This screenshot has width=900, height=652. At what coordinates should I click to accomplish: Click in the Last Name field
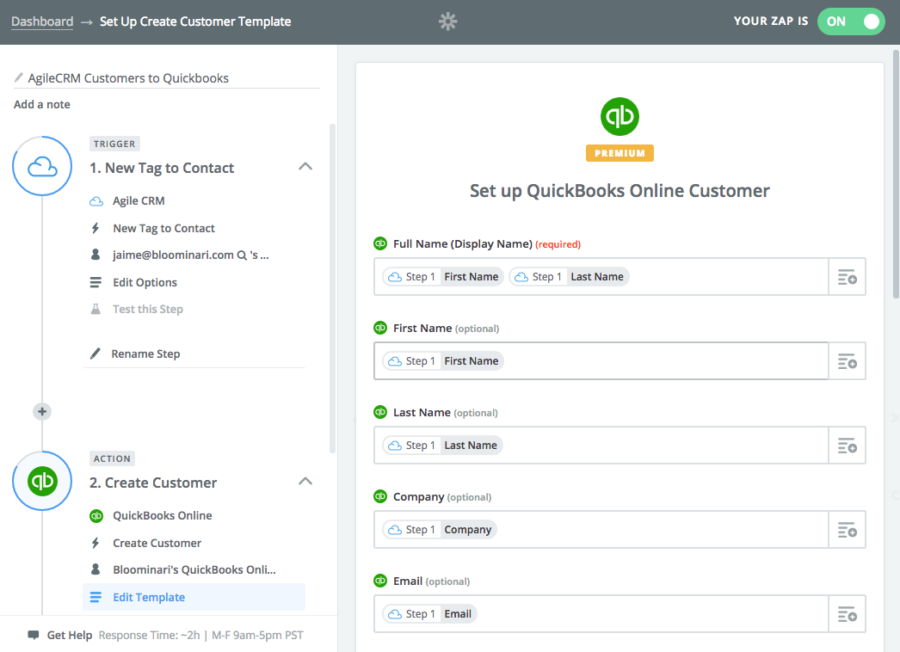coord(601,445)
